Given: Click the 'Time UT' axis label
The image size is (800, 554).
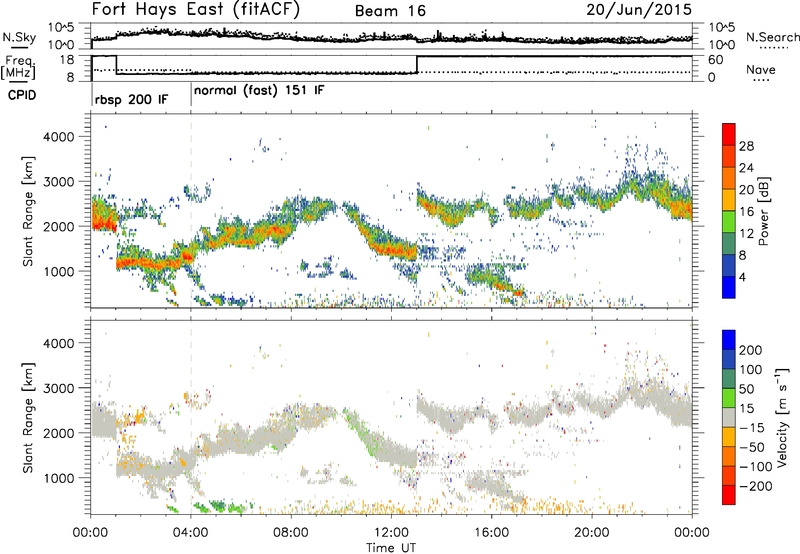Looking at the screenshot, I should 391,548.
